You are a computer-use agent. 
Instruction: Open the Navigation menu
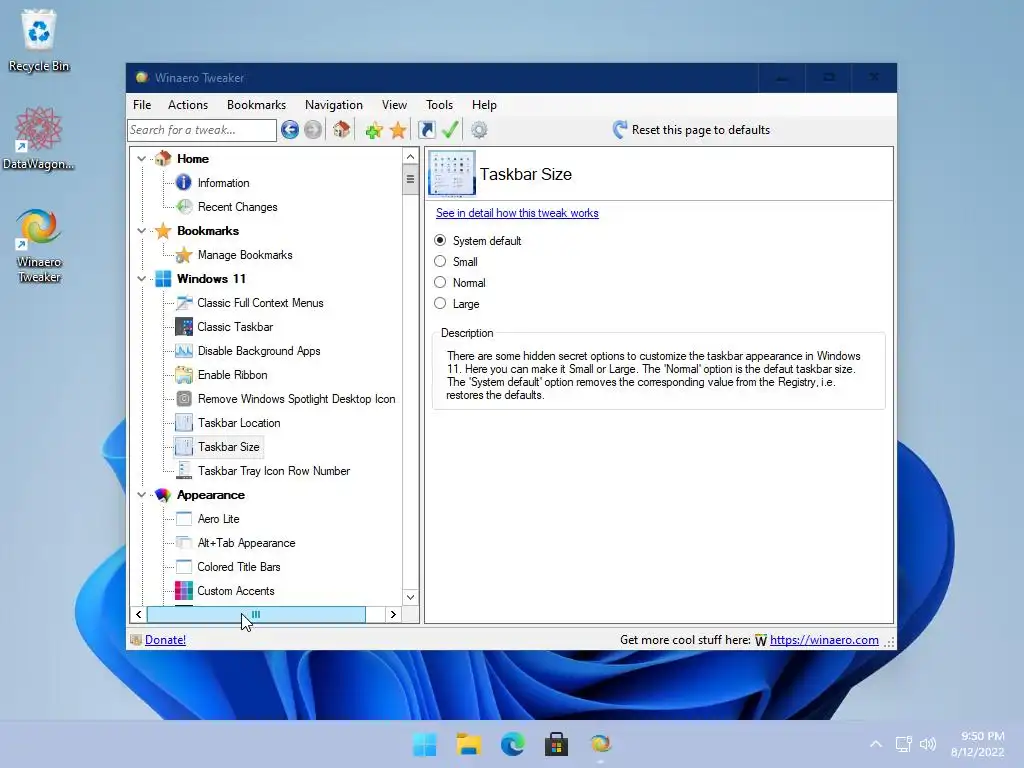(334, 104)
